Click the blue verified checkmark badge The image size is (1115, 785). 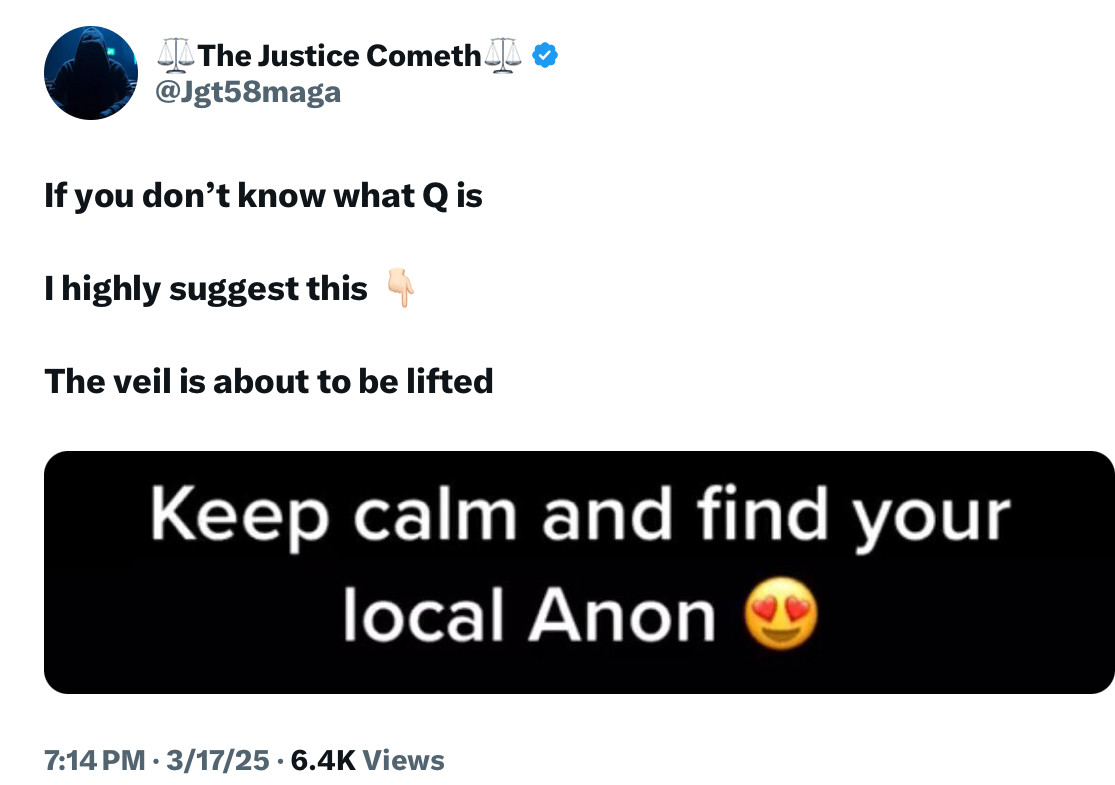click(x=544, y=56)
